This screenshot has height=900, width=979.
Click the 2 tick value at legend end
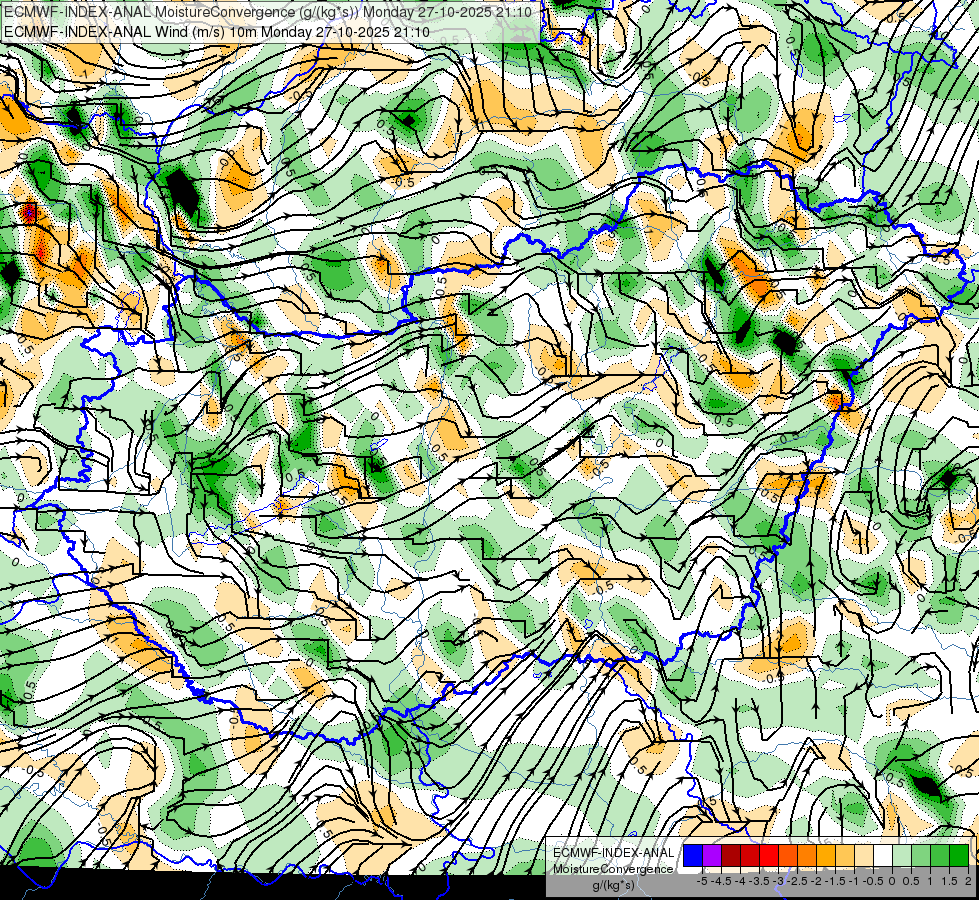968,881
